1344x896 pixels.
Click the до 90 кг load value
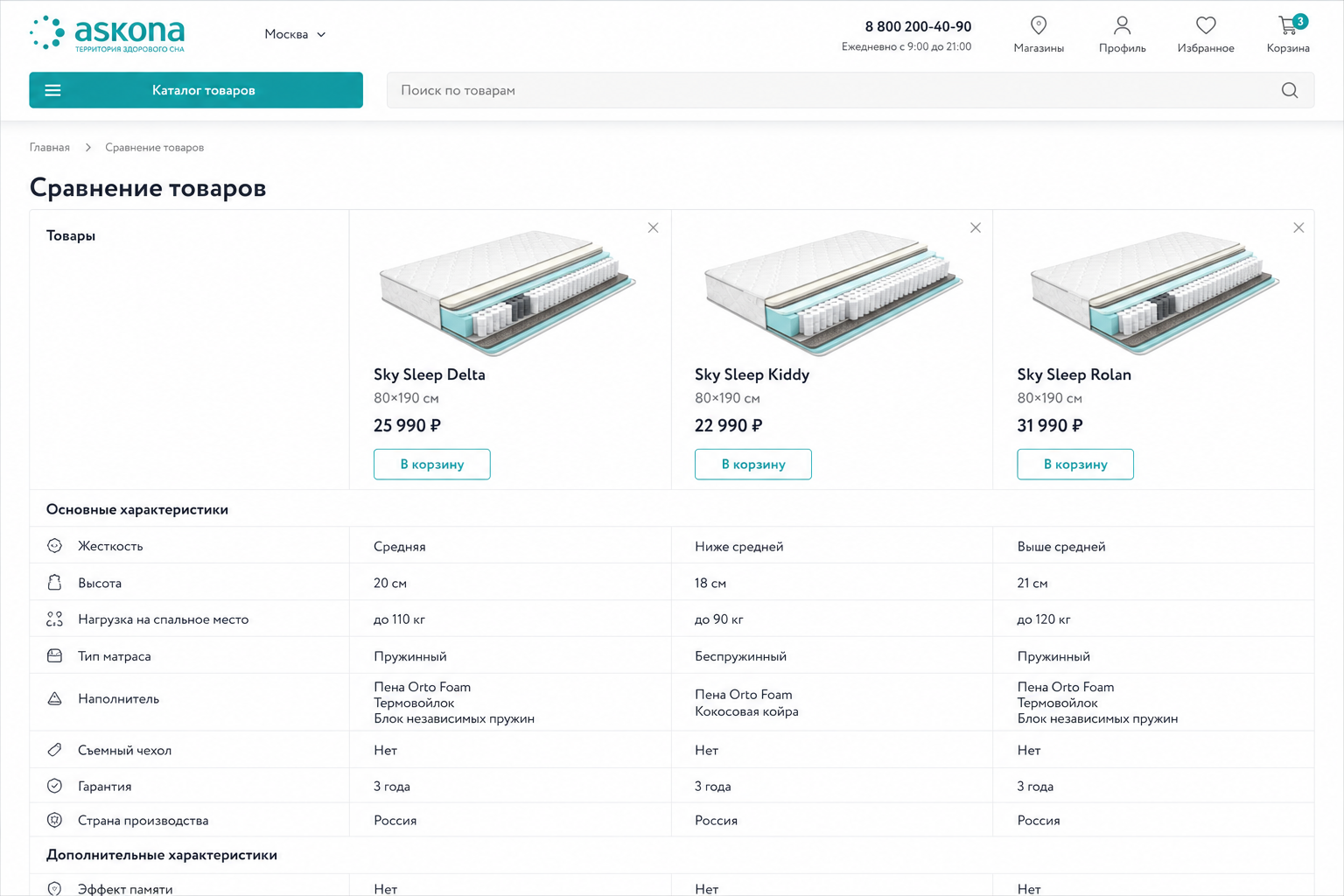tap(719, 619)
